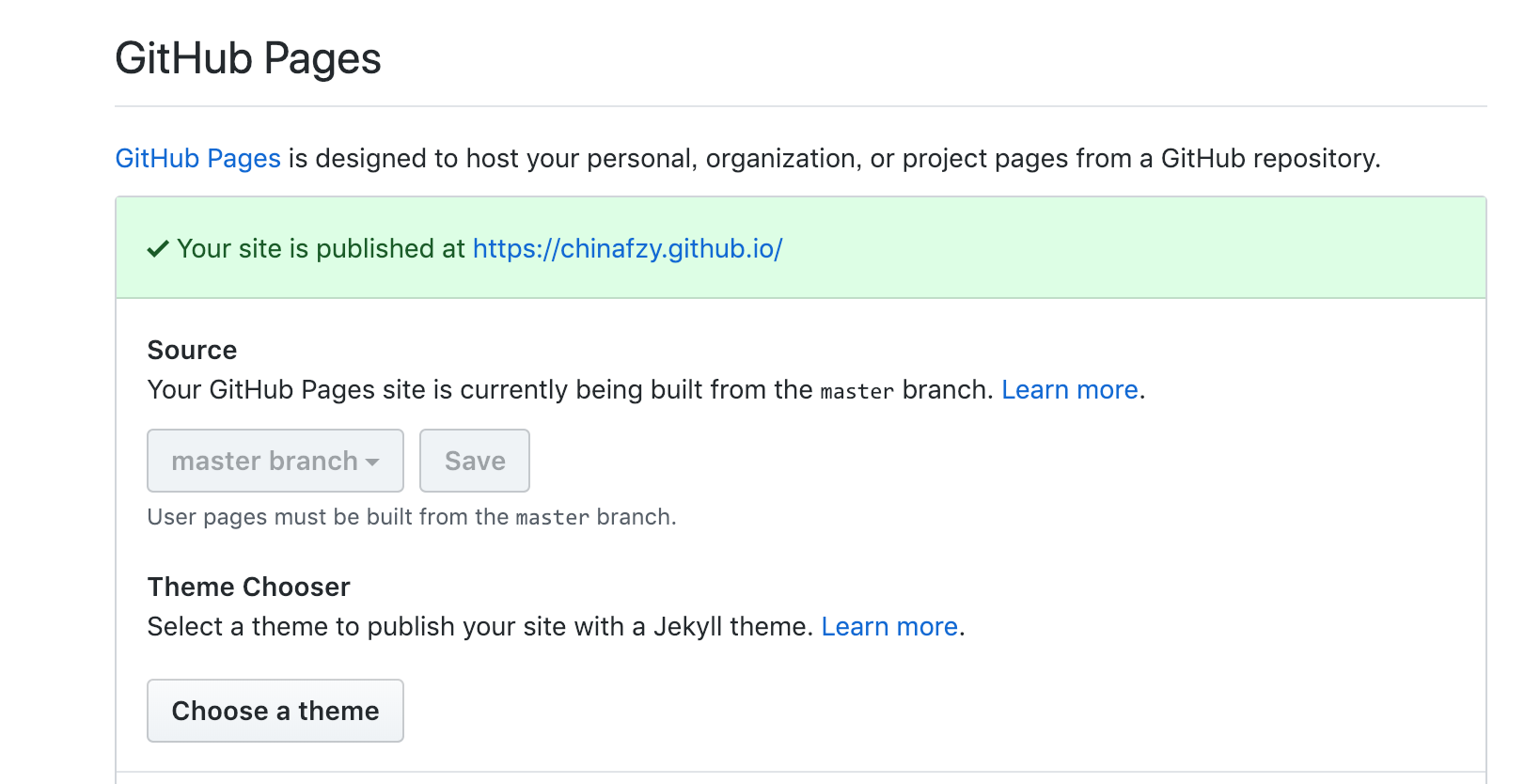Click the text 'User pages must be built from the master branch.'
This screenshot has width=1540, height=784.
412,517
